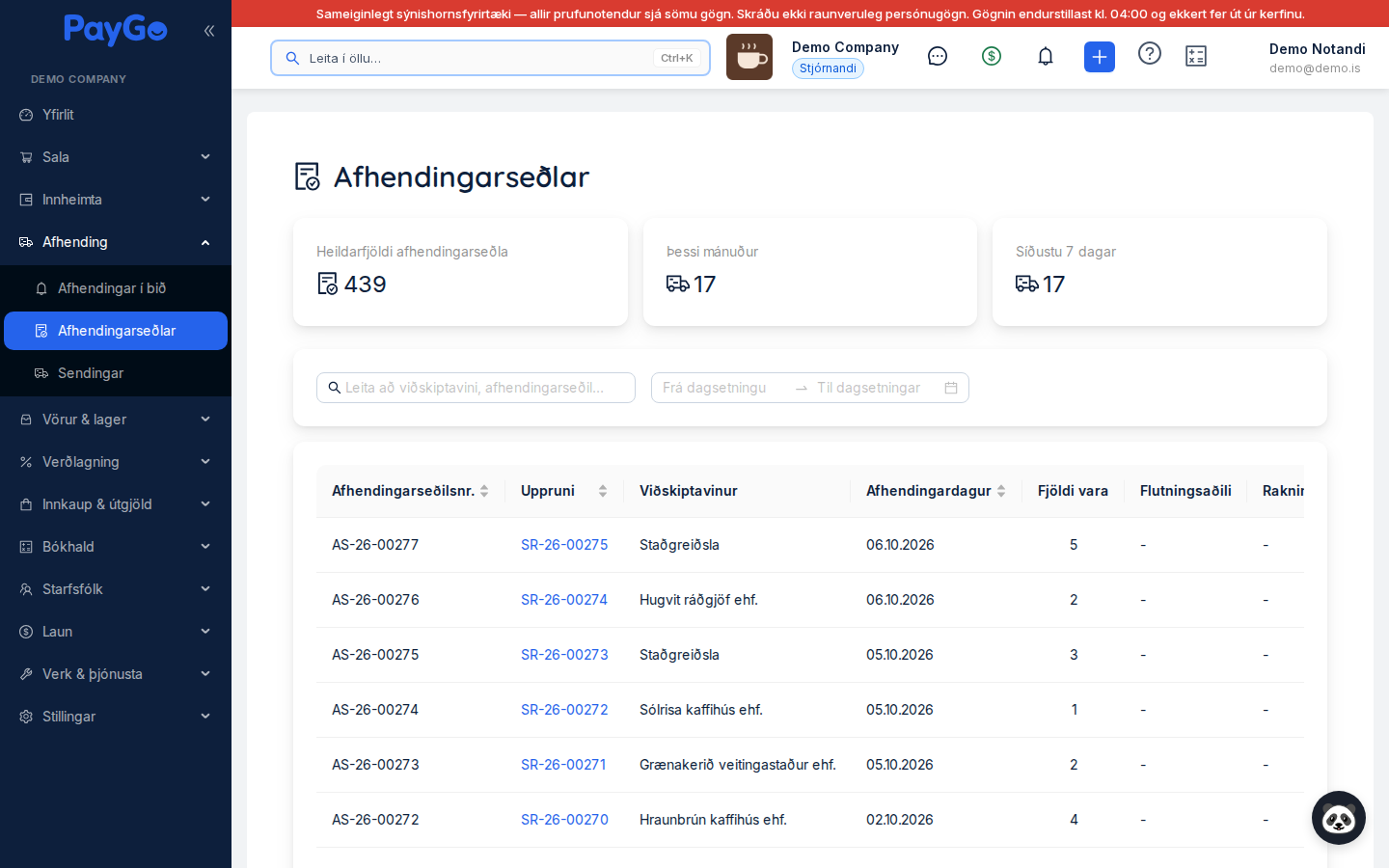The image size is (1389, 868).
Task: Open the notifications bell
Action: coord(1046,57)
